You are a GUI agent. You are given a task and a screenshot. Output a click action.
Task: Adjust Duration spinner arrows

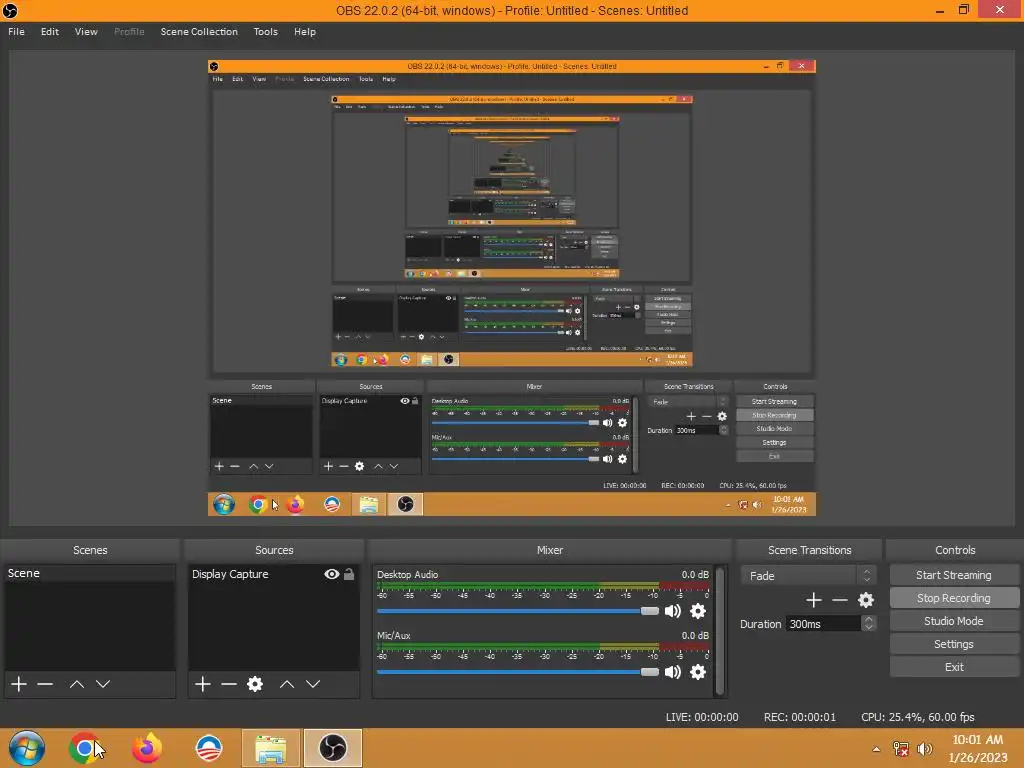[869, 624]
